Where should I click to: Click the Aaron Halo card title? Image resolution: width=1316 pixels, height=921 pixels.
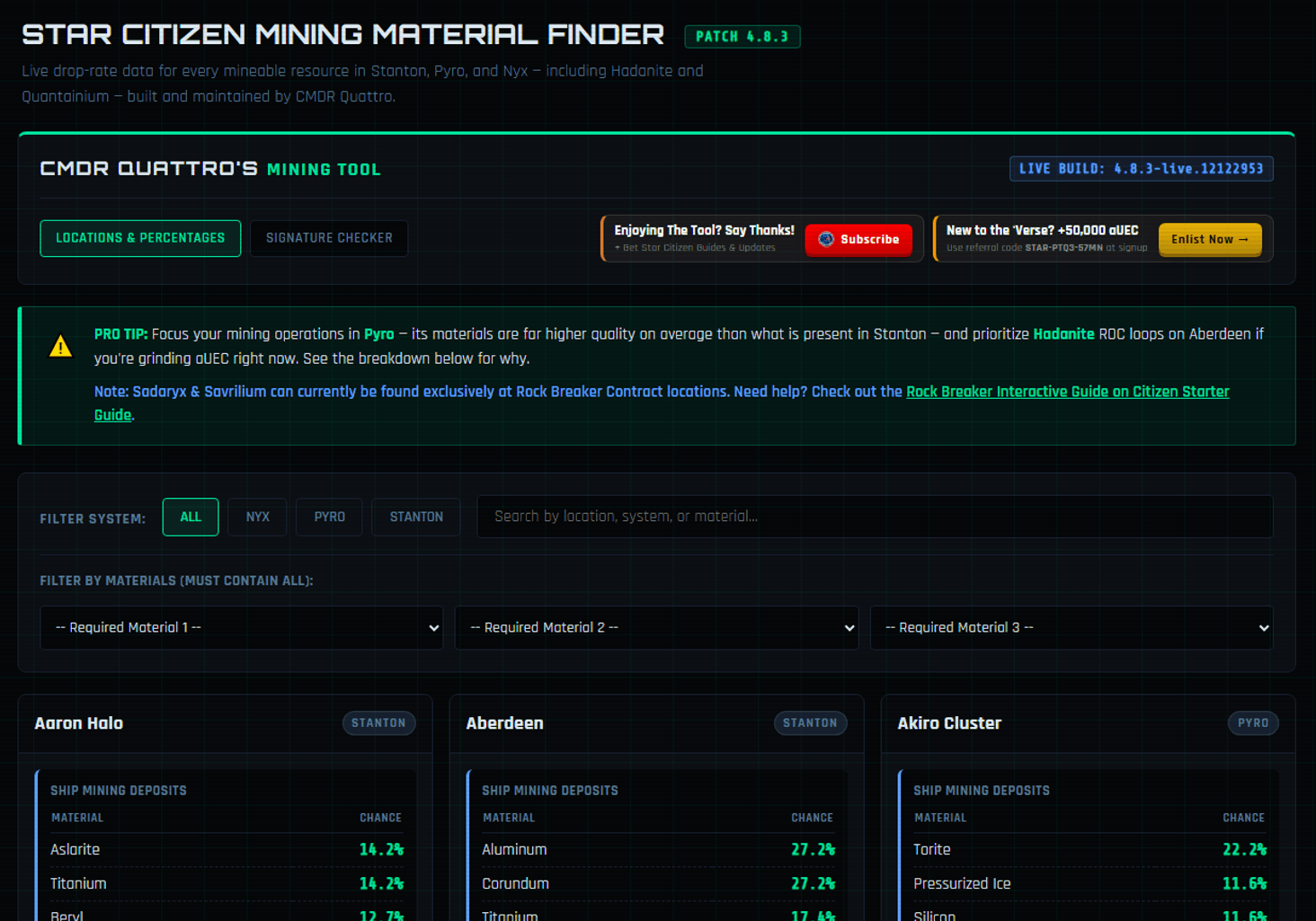coord(79,723)
